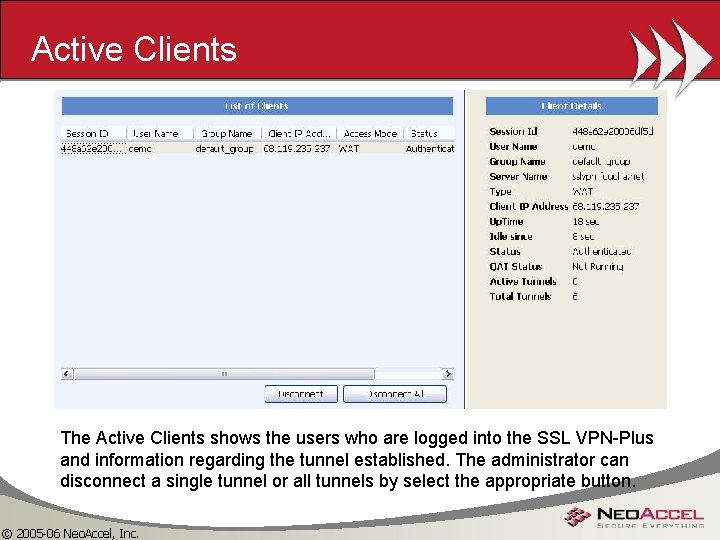Select the session ID cell in client row
720x540 pixels.
point(93,149)
